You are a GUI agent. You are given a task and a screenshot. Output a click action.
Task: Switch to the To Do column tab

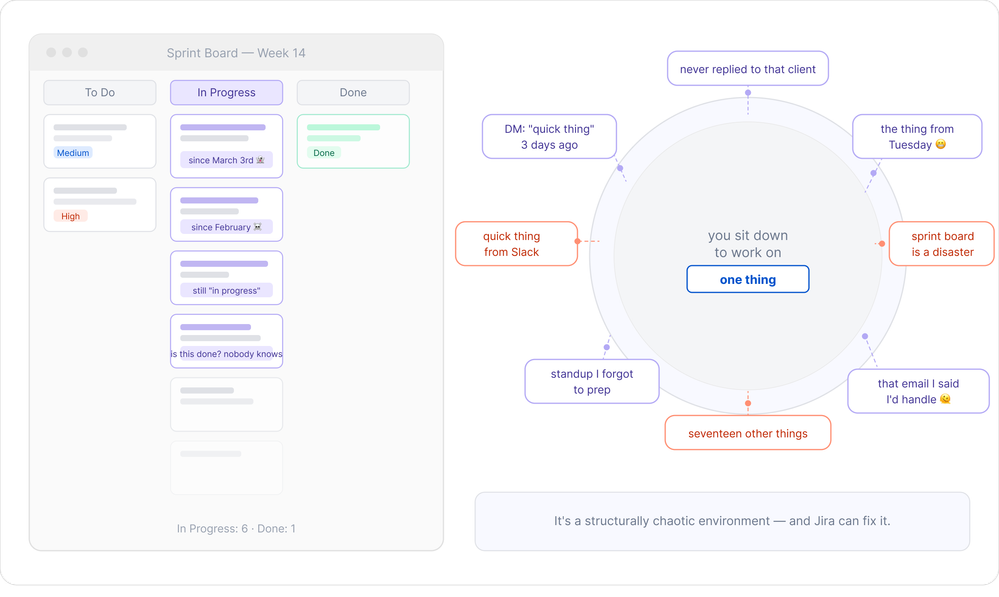coord(99,92)
